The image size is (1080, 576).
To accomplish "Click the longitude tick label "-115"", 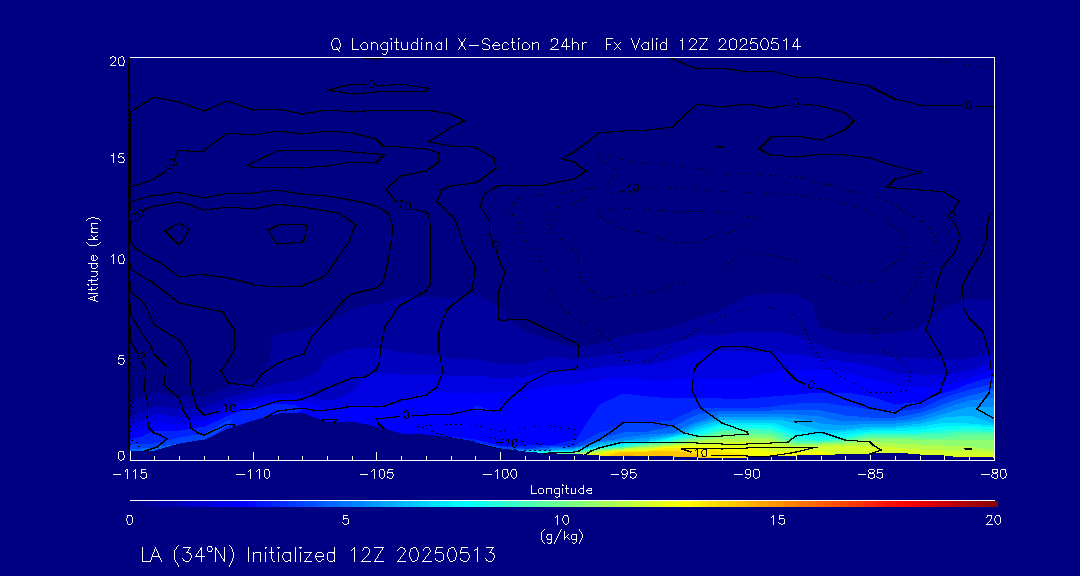I will tap(129, 475).
